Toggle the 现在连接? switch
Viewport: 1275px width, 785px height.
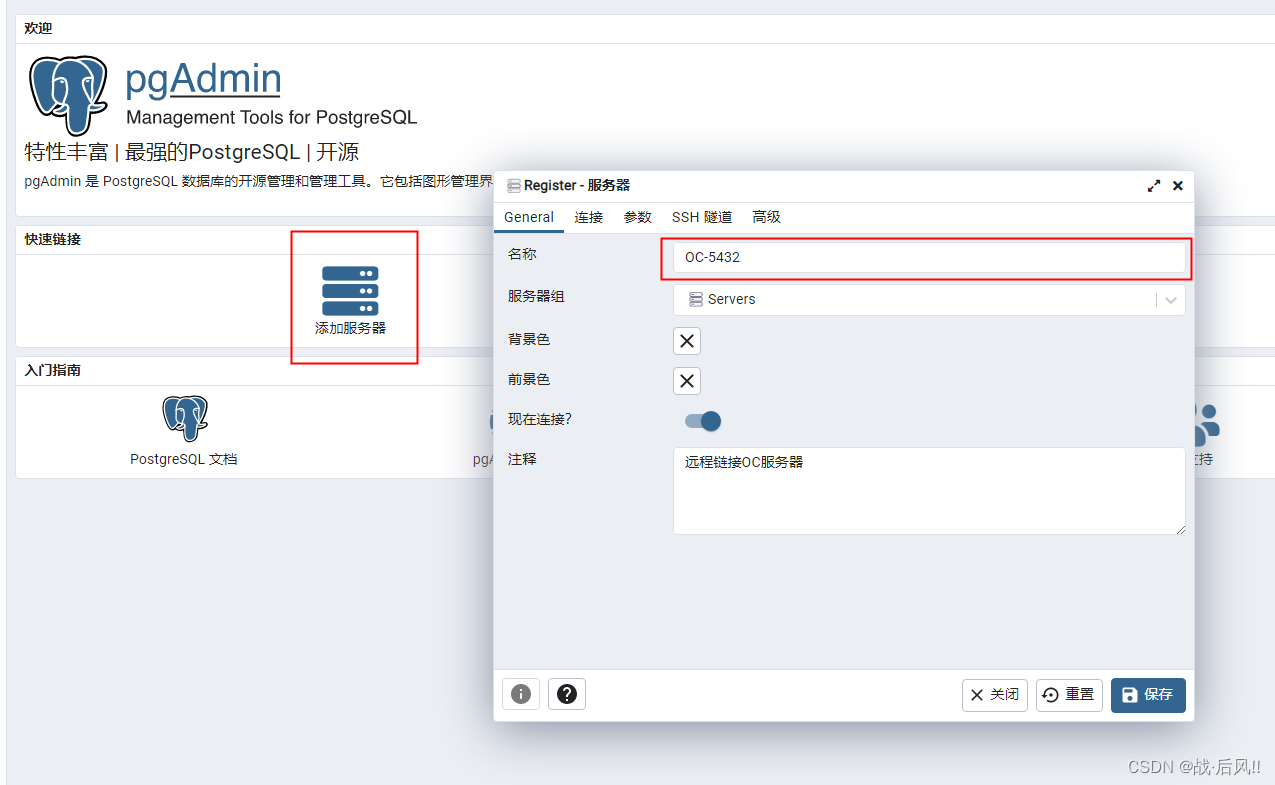pyautogui.click(x=703, y=421)
